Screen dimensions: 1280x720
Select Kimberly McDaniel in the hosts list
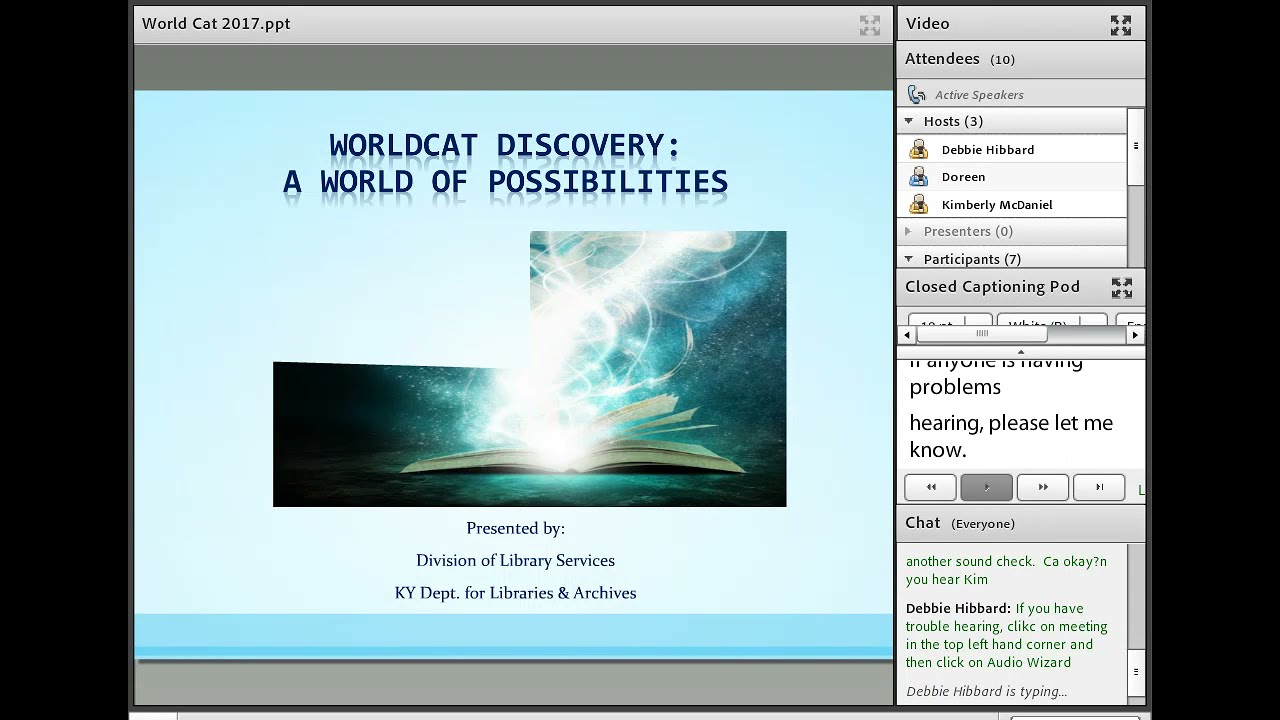pyautogui.click(x=1013, y=205)
